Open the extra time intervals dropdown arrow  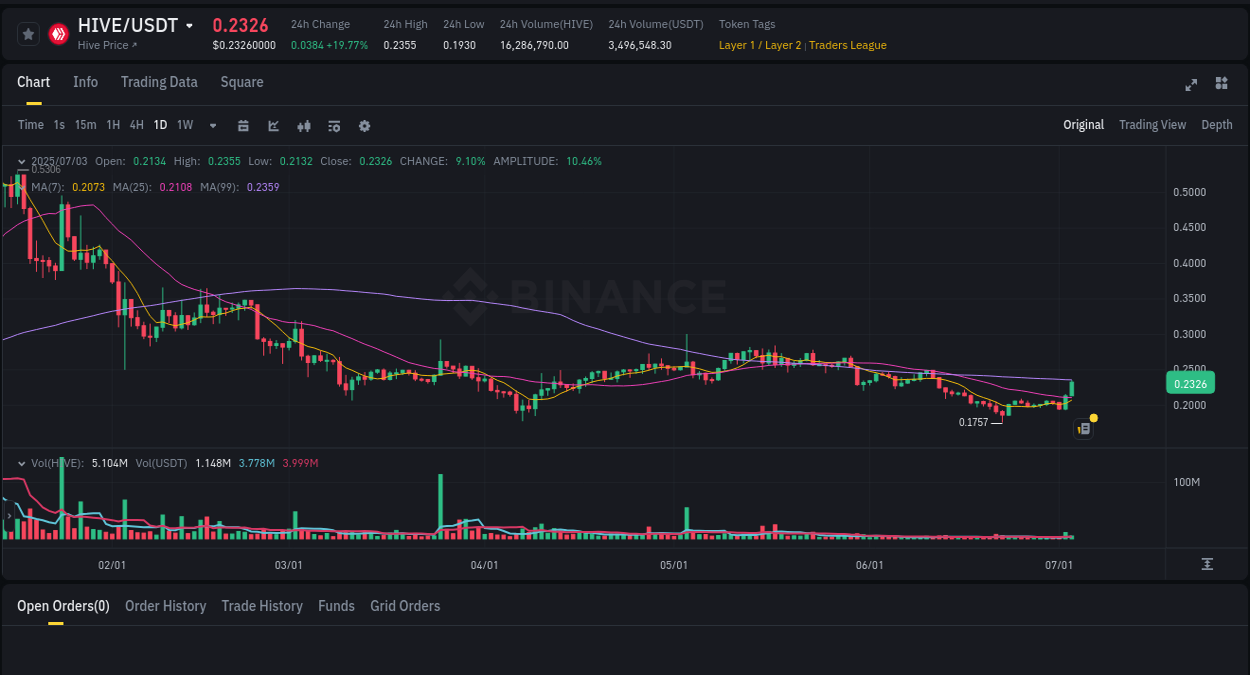pyautogui.click(x=211, y=125)
